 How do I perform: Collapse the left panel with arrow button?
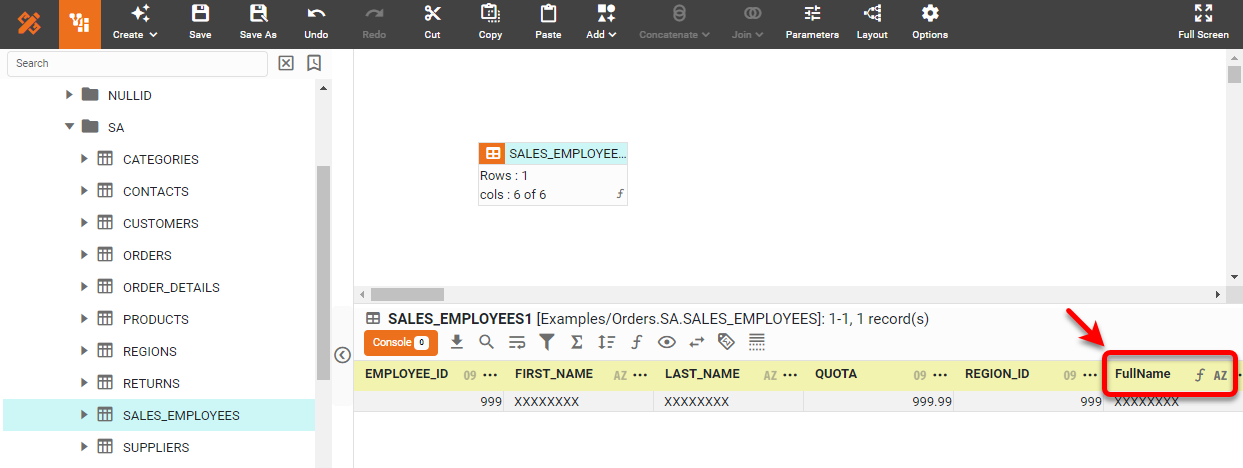tap(342, 355)
